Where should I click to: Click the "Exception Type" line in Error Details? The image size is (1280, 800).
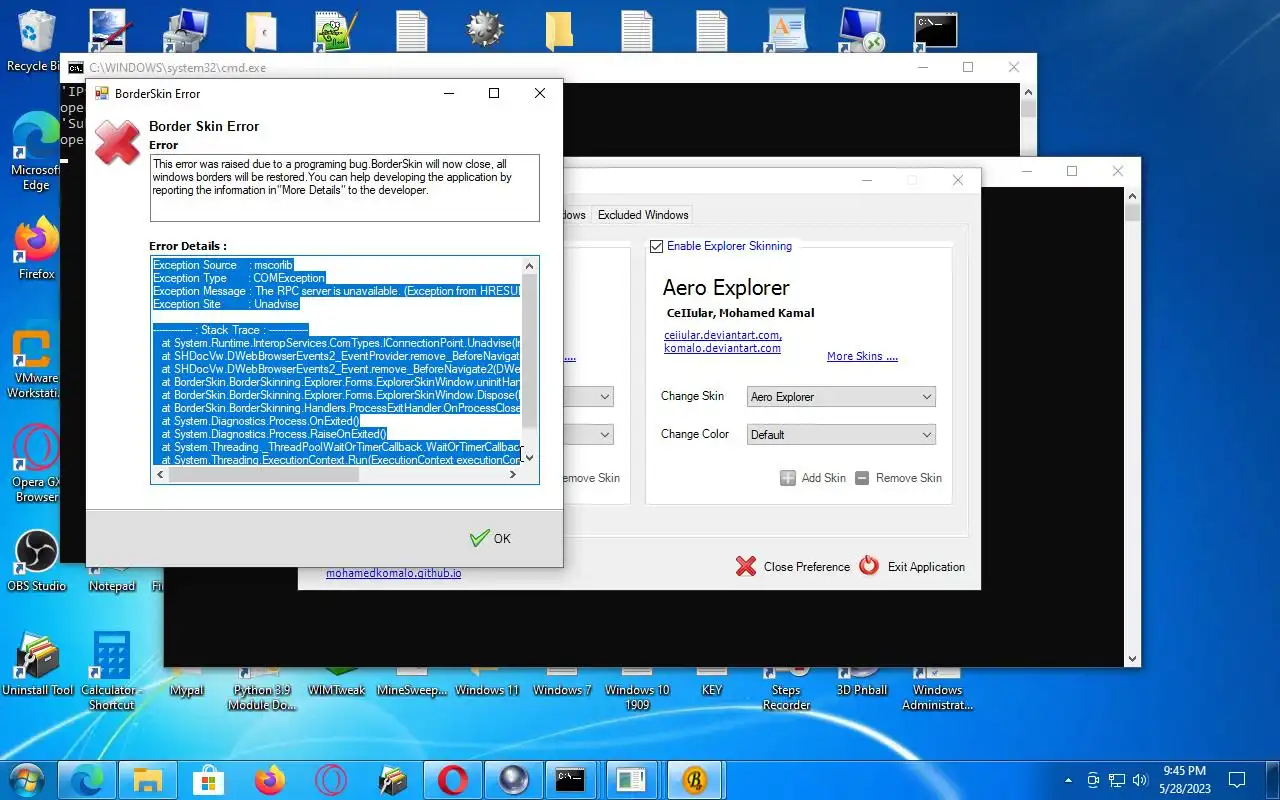(x=239, y=278)
